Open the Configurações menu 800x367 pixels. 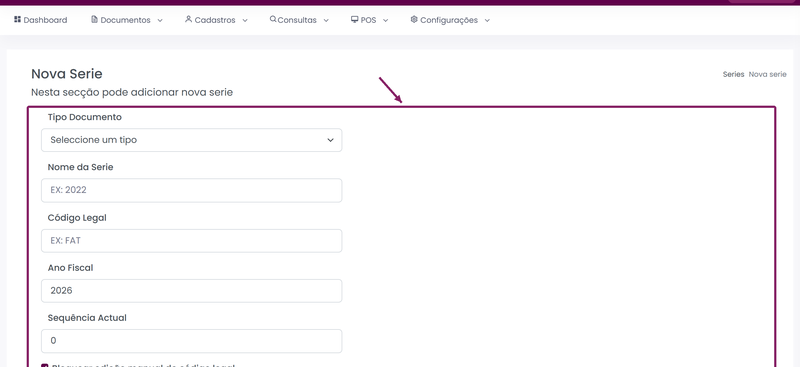tap(449, 20)
